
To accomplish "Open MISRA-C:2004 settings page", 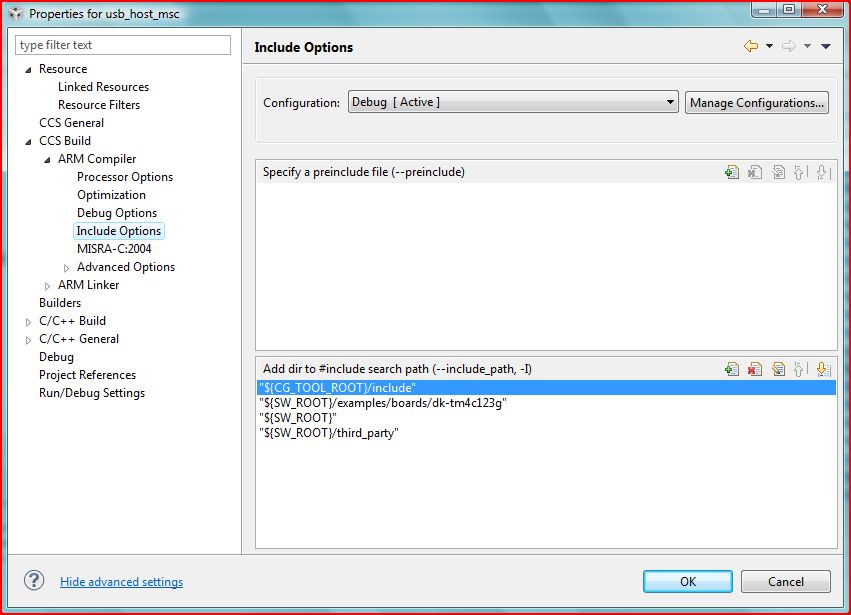I will 114,249.
